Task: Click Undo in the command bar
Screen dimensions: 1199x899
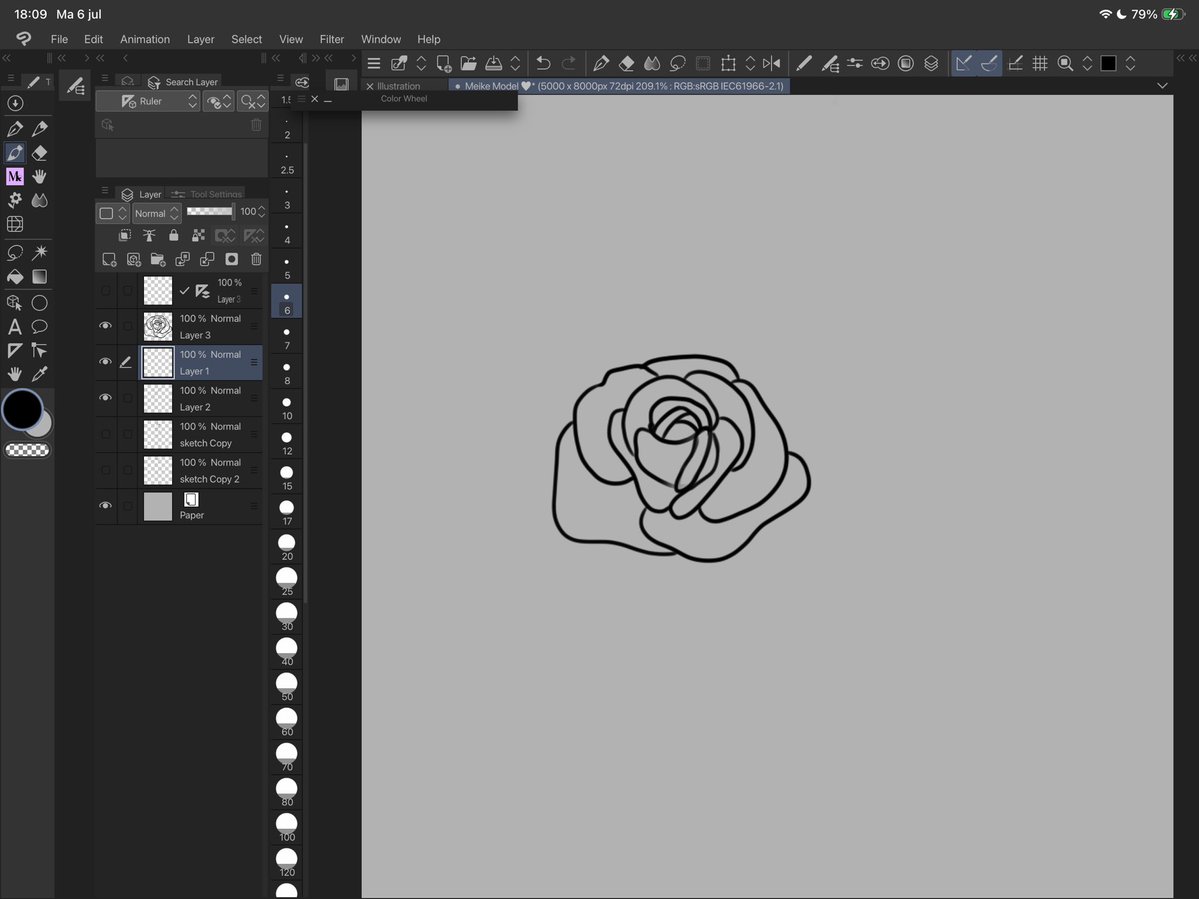Action: pos(543,63)
